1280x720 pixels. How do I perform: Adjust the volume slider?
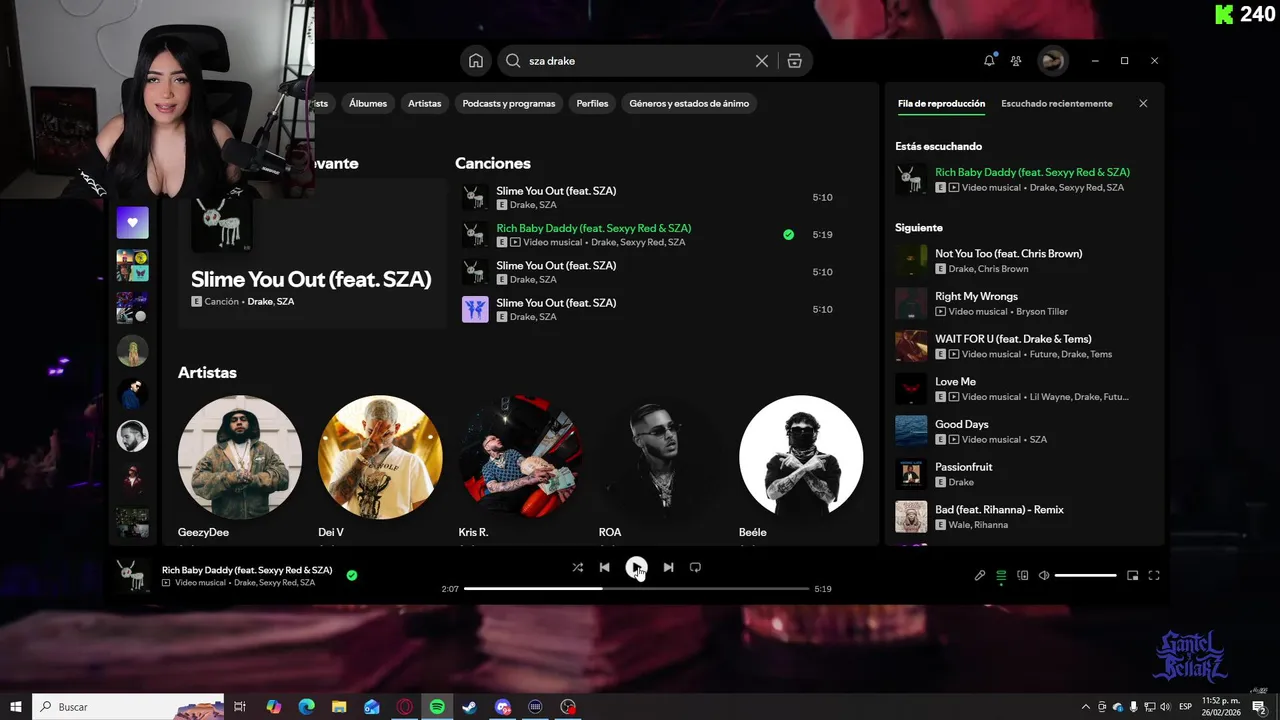[x=1085, y=575]
